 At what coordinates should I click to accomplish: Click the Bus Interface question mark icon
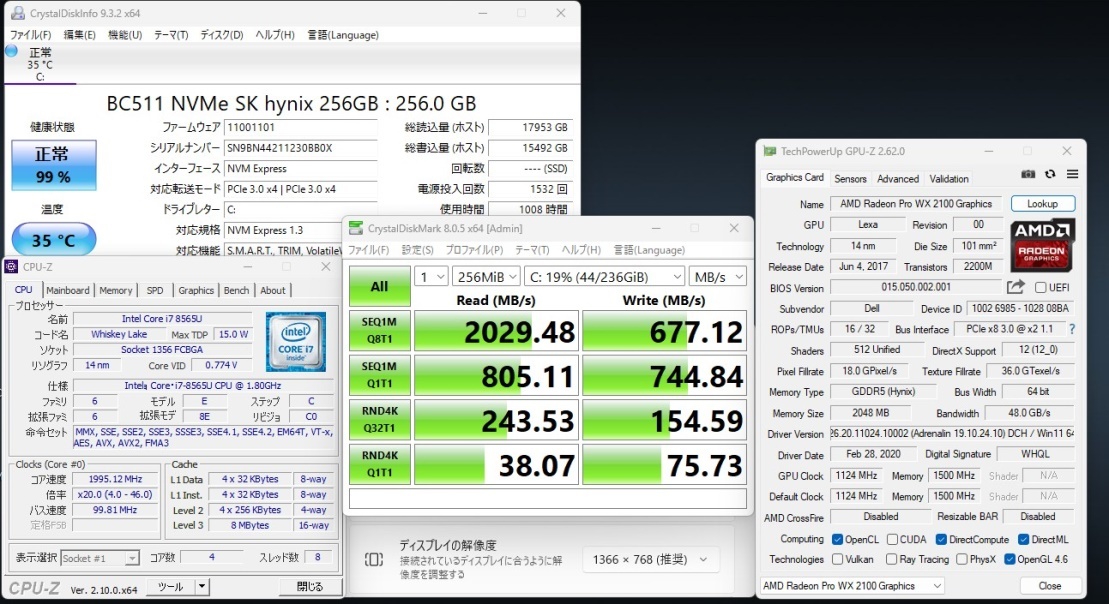coord(1072,329)
